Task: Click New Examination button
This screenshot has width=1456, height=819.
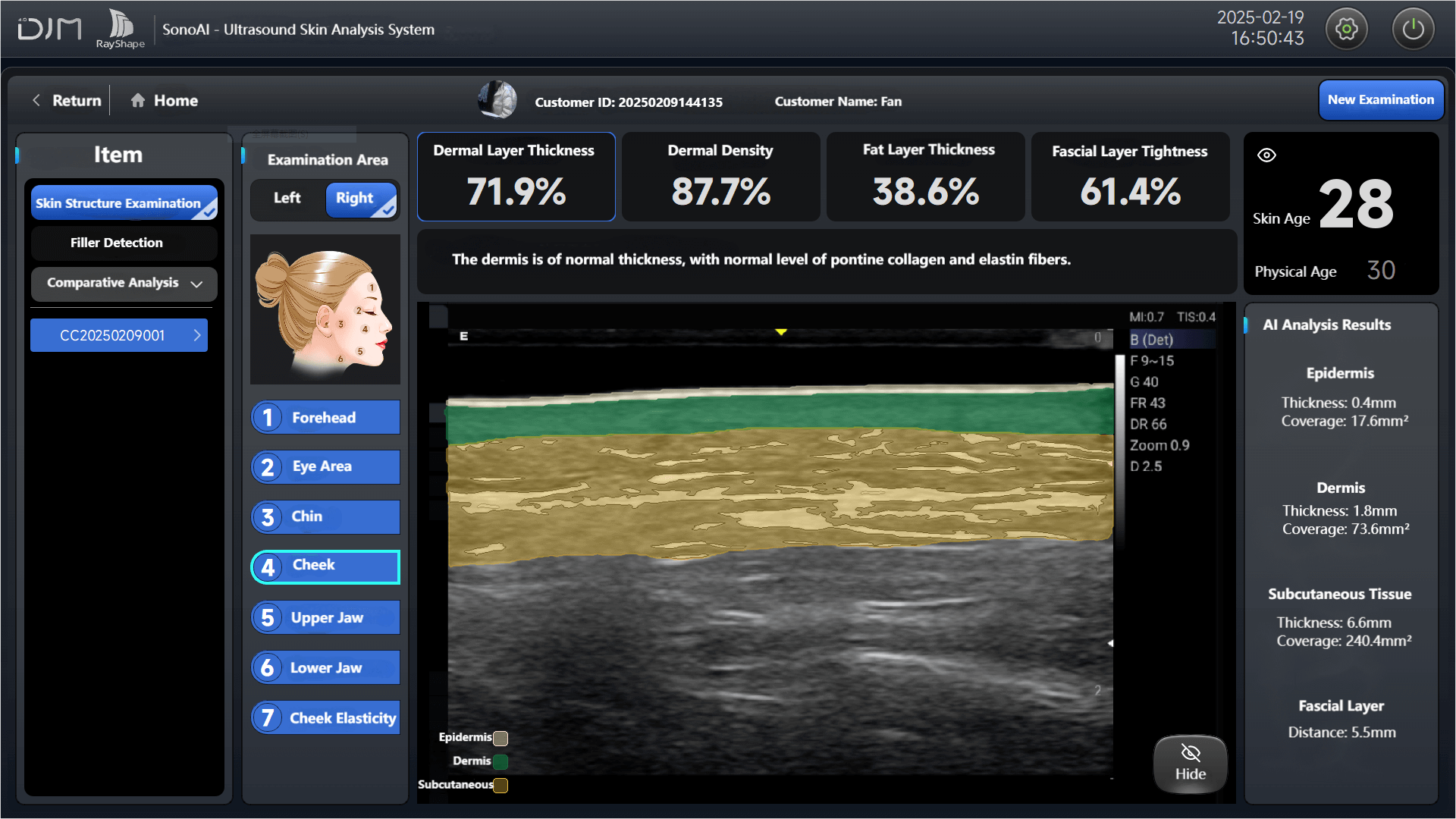Action: click(x=1380, y=100)
